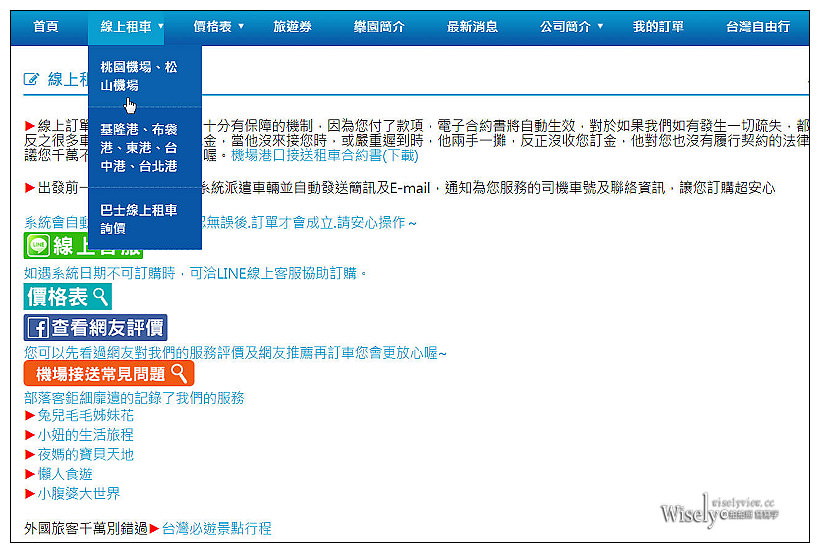This screenshot has width=820, height=553.
Task: Open 台灣必遊景點行程 link
Action: coord(216,528)
